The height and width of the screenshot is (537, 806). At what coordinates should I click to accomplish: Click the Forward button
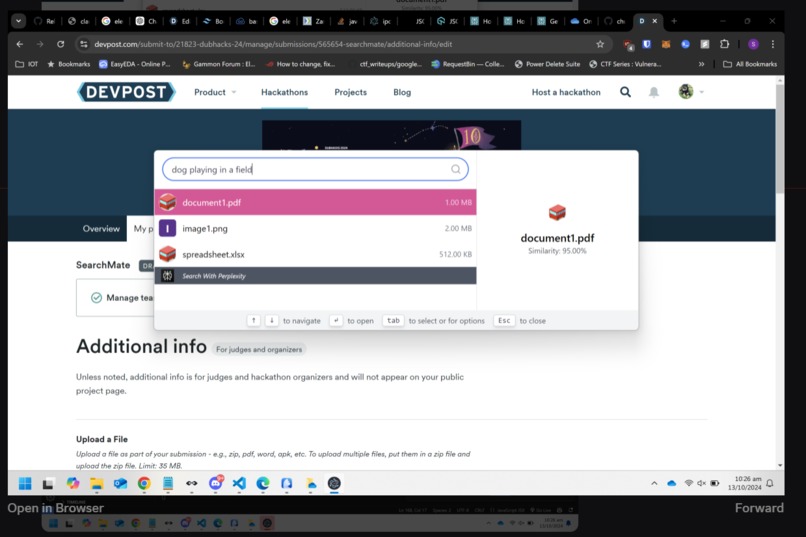[x=759, y=508]
